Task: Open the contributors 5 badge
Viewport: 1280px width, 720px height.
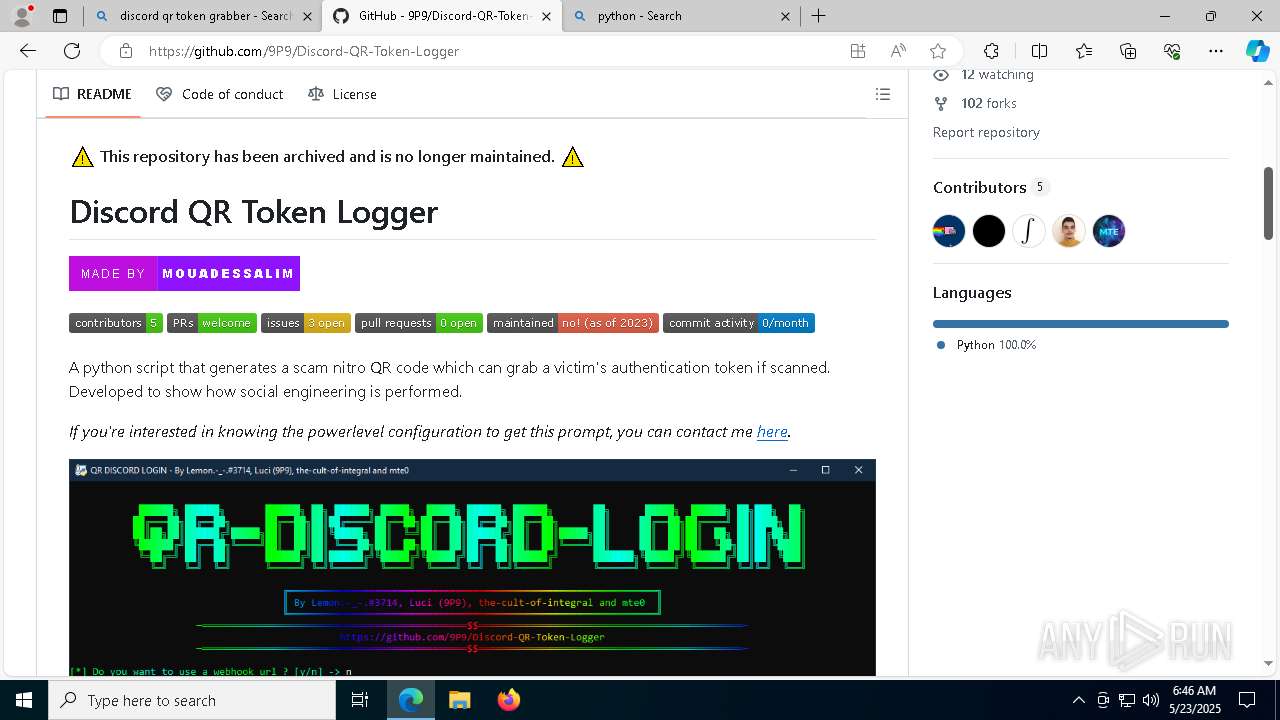Action: click(x=116, y=323)
